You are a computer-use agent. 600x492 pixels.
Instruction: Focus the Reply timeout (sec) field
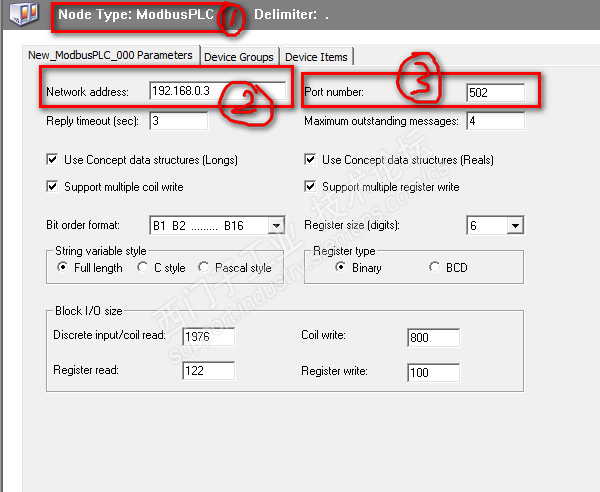pyautogui.click(x=178, y=121)
